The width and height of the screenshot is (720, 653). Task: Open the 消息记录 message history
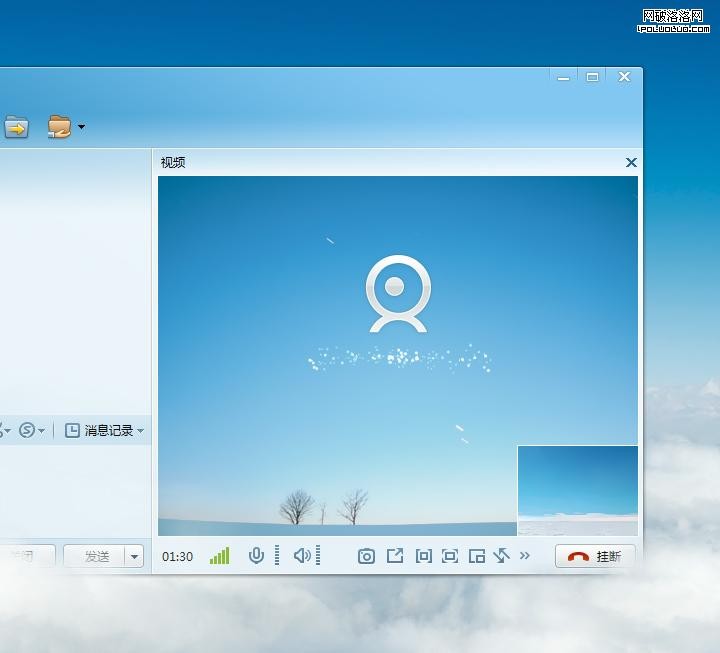point(100,431)
